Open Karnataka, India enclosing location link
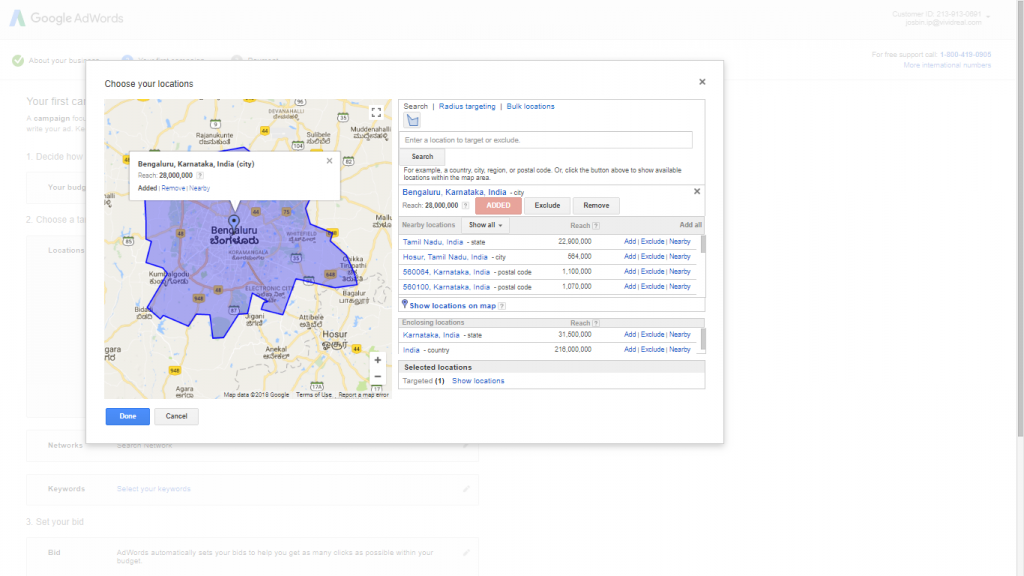The height and width of the screenshot is (576, 1024). pyautogui.click(x=431, y=335)
